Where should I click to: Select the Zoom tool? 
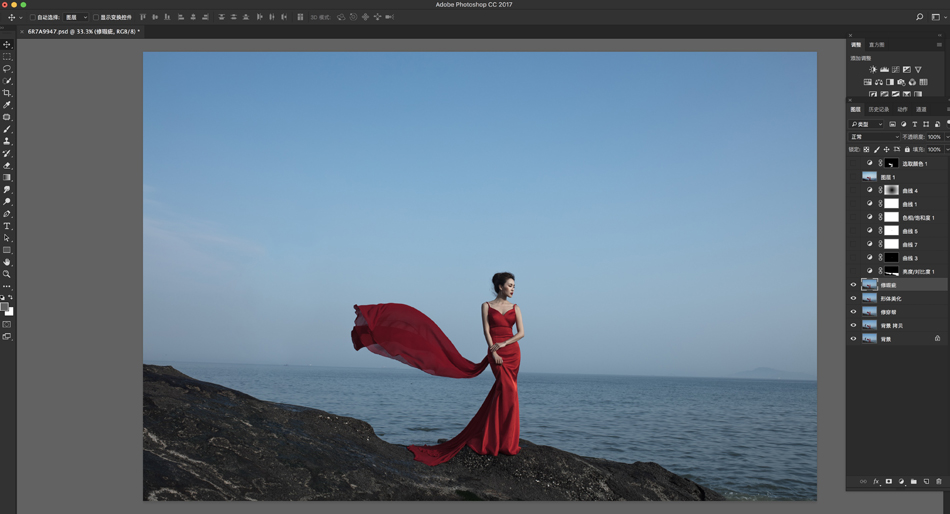click(x=7, y=274)
